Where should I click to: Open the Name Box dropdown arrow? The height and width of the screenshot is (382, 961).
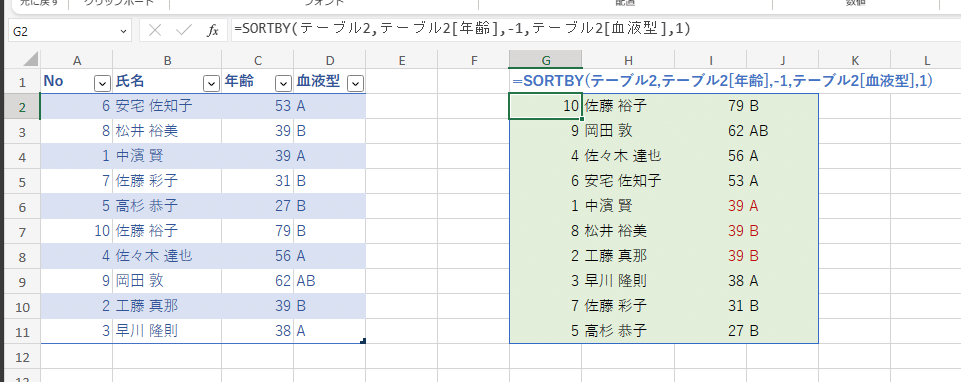[x=124, y=31]
